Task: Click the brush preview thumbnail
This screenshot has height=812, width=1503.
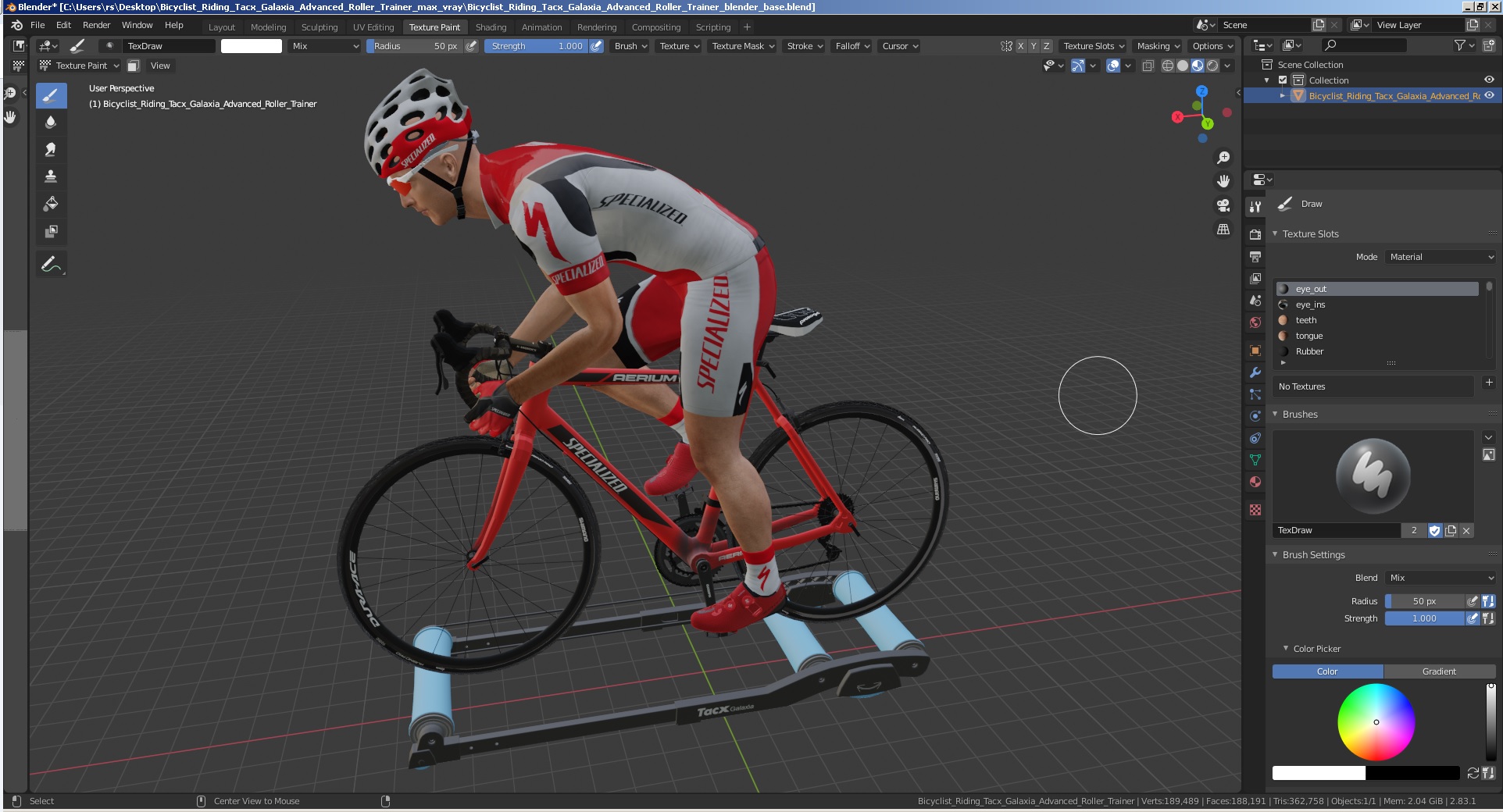Action: [x=1373, y=476]
